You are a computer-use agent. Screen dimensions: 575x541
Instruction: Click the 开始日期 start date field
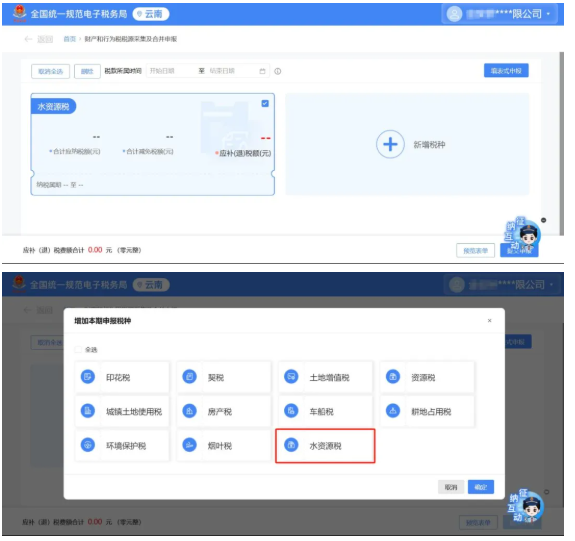pos(171,71)
